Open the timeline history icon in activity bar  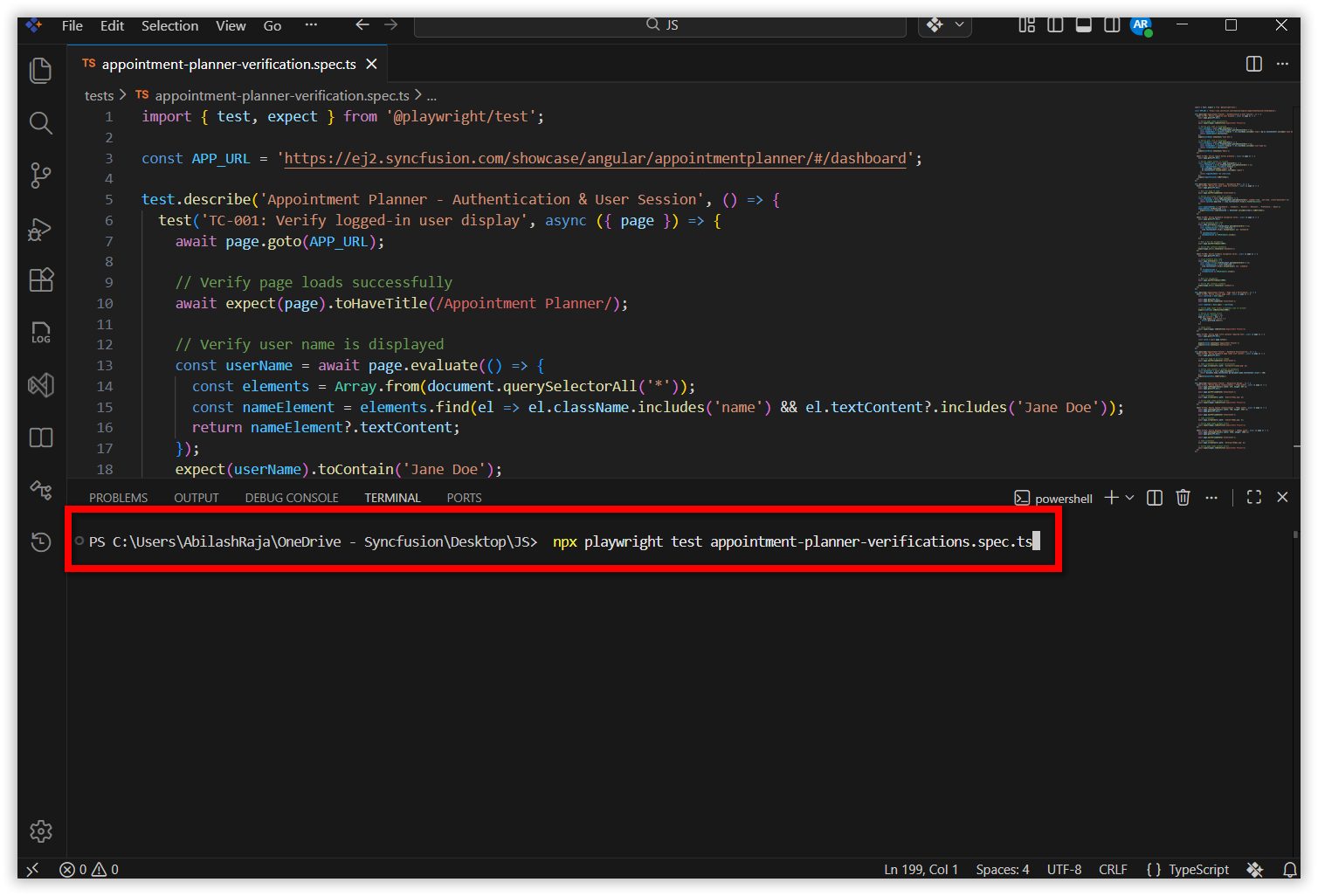41,542
